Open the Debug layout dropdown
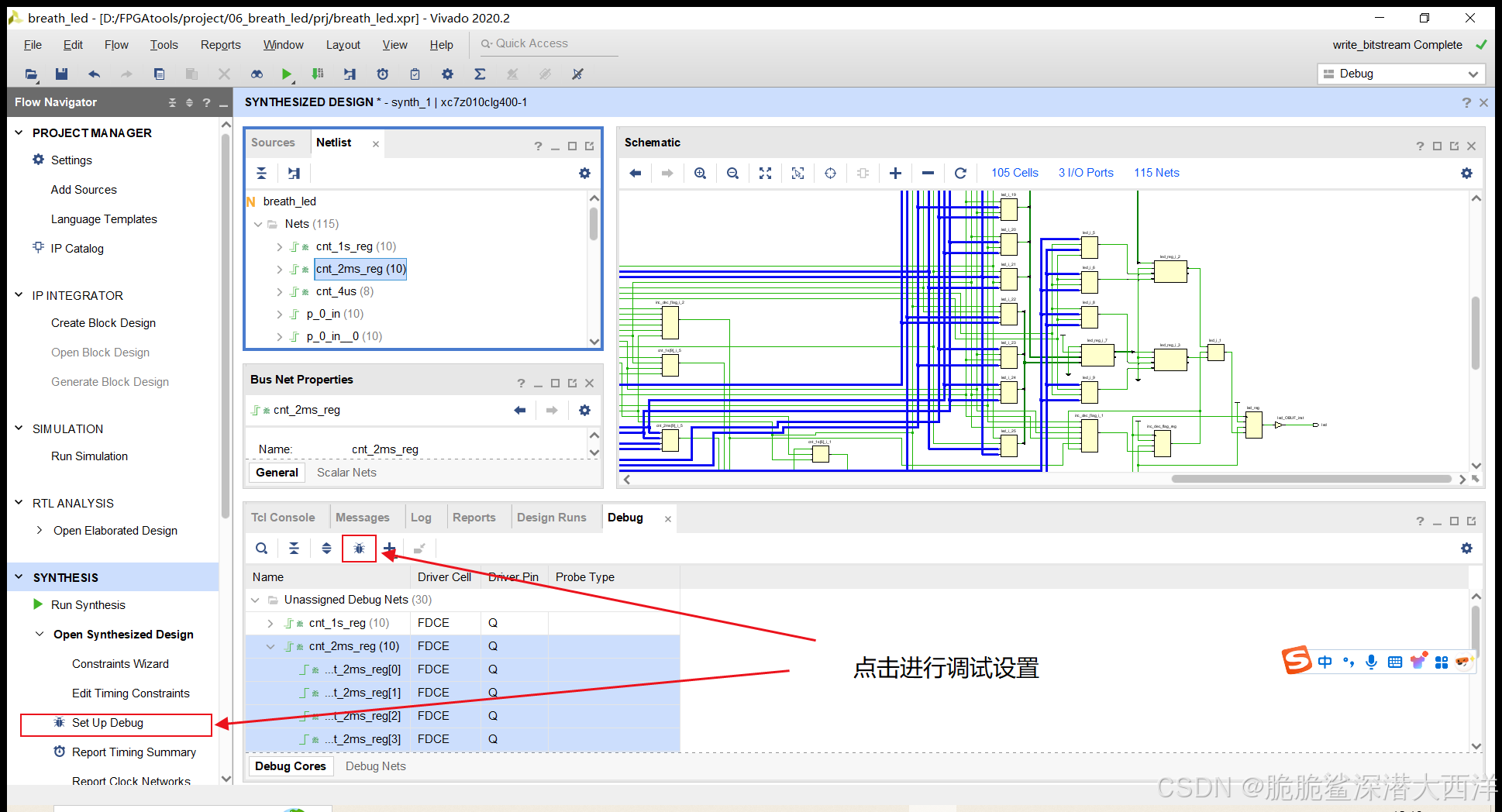The width and height of the screenshot is (1502, 812). coord(1400,74)
